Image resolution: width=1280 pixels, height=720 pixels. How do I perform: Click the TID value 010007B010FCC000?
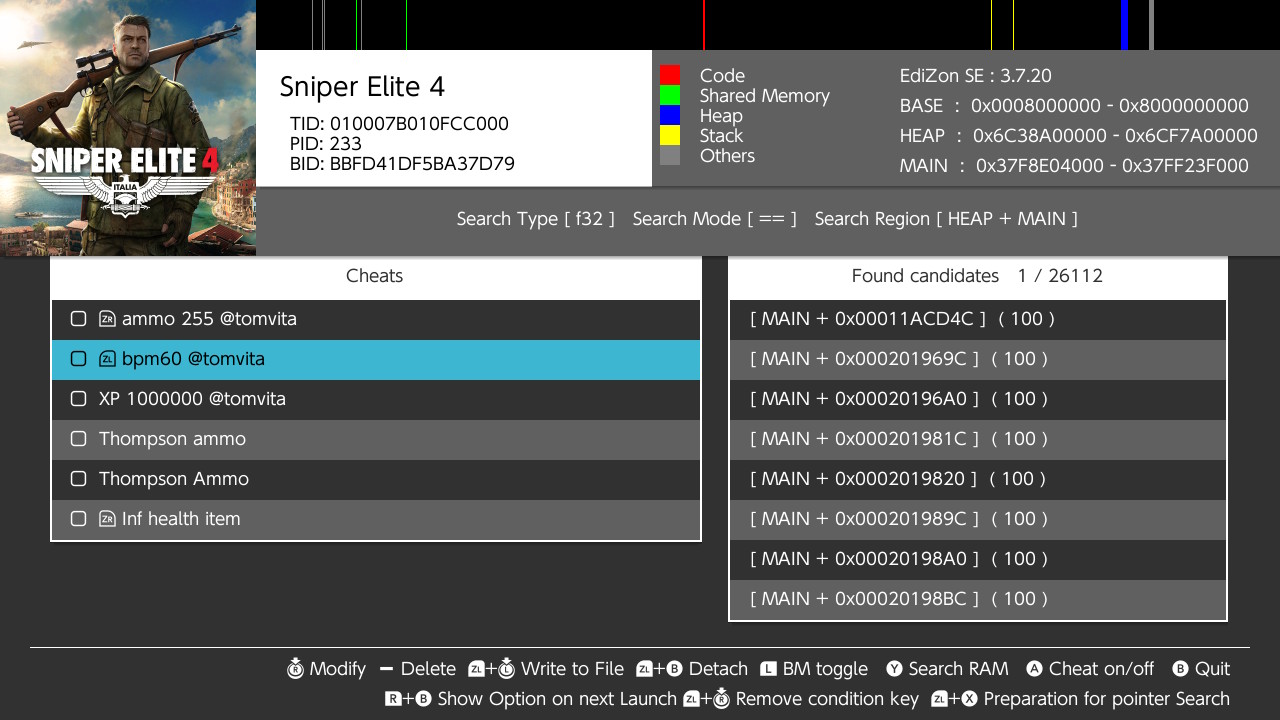[x=419, y=124]
